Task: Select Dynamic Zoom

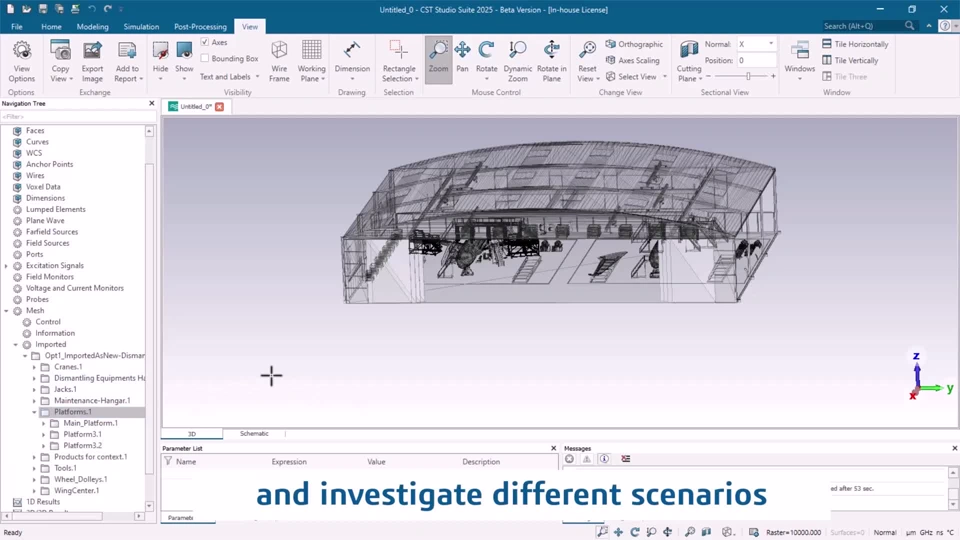Action: (x=518, y=61)
